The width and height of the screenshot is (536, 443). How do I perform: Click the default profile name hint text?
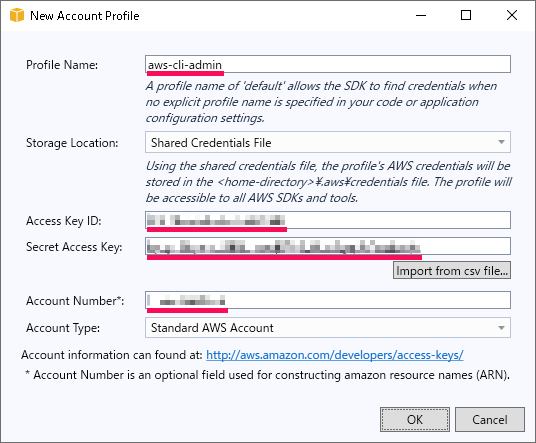pos(321,102)
